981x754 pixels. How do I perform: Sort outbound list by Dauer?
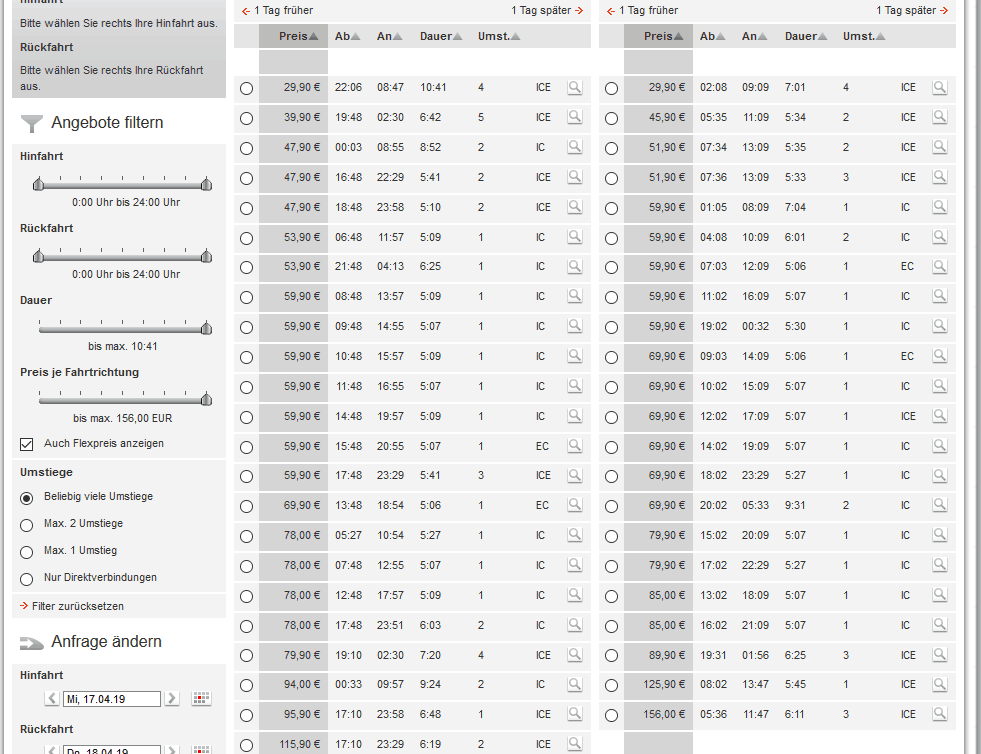coord(440,36)
